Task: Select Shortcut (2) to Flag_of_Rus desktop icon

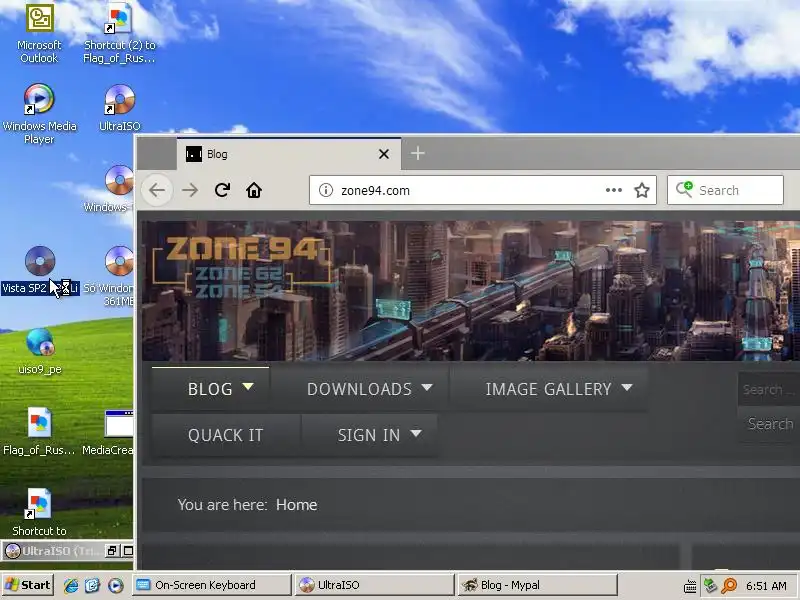Action: 119,34
